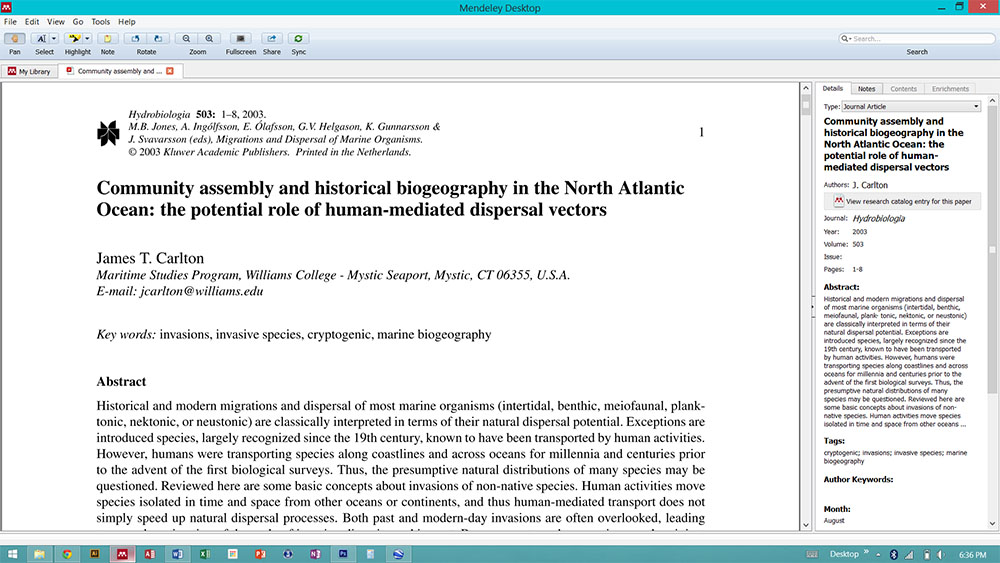Screen dimensions: 1000x563
Task: Click the details panel scrollbar down arrow
Action: pyautogui.click(x=992, y=524)
